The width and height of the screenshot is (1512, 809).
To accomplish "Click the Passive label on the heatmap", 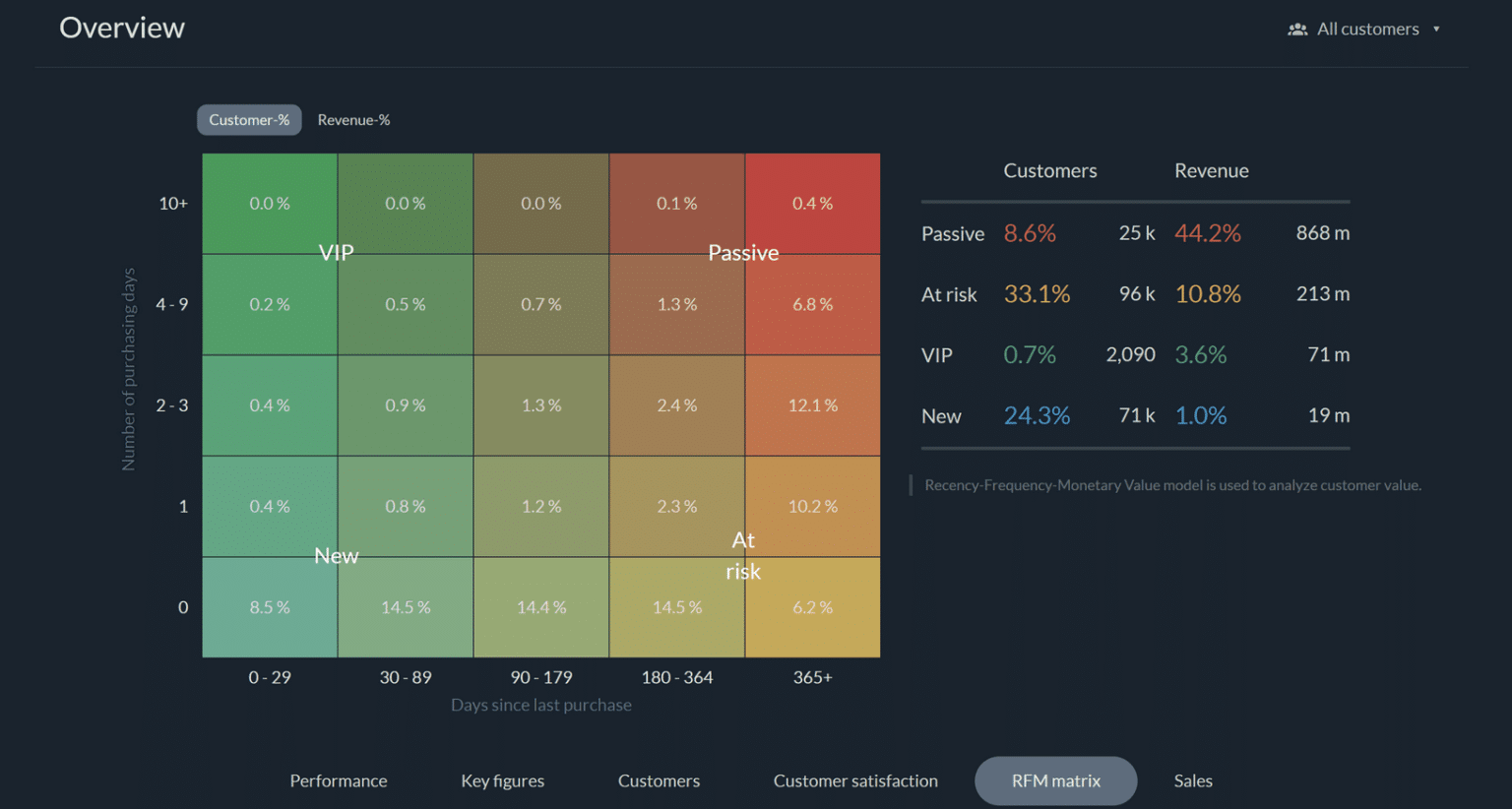I will [743, 253].
